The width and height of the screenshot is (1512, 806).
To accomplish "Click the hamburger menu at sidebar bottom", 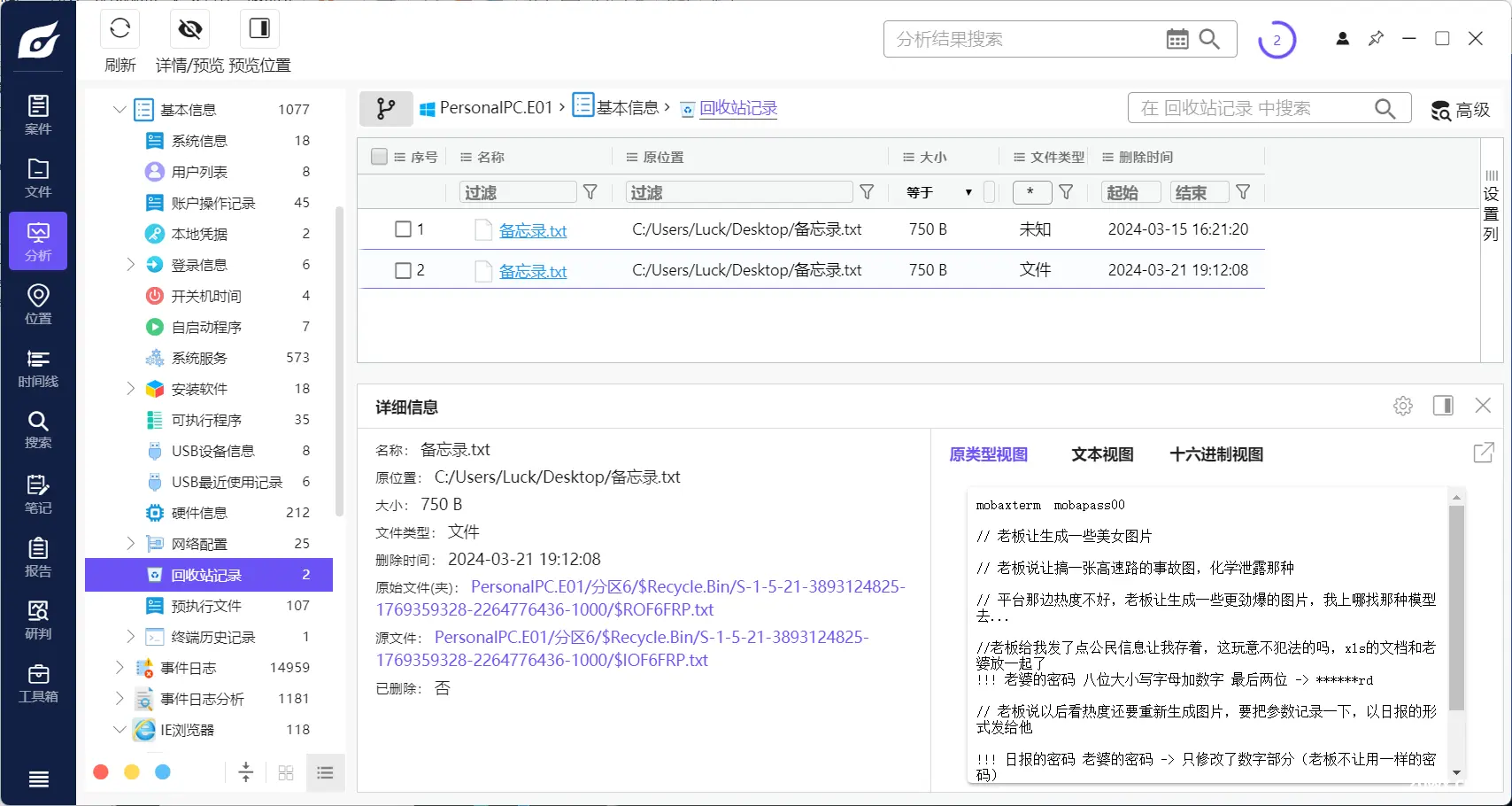I will (x=38, y=779).
